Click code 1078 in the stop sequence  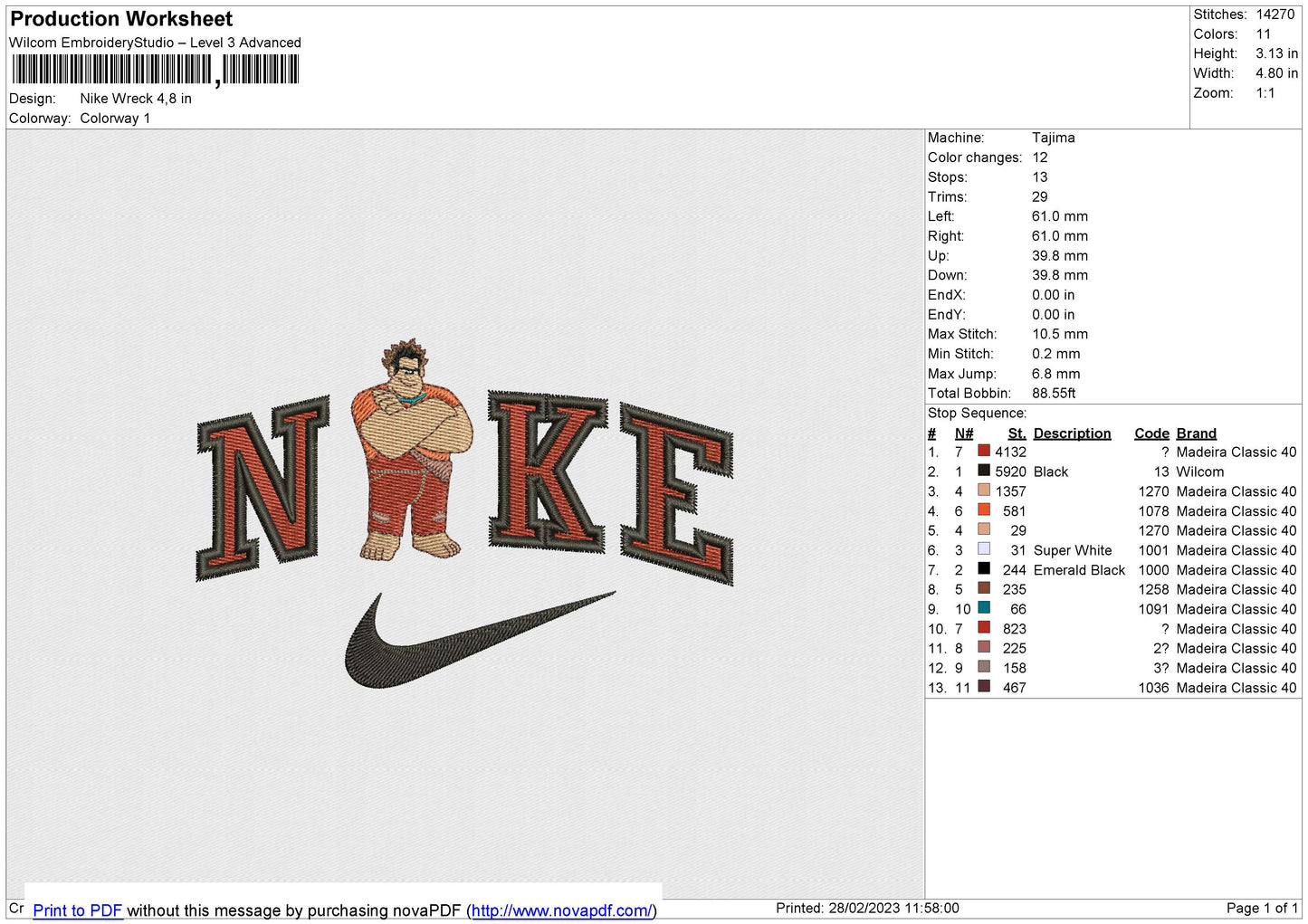[x=1154, y=510]
